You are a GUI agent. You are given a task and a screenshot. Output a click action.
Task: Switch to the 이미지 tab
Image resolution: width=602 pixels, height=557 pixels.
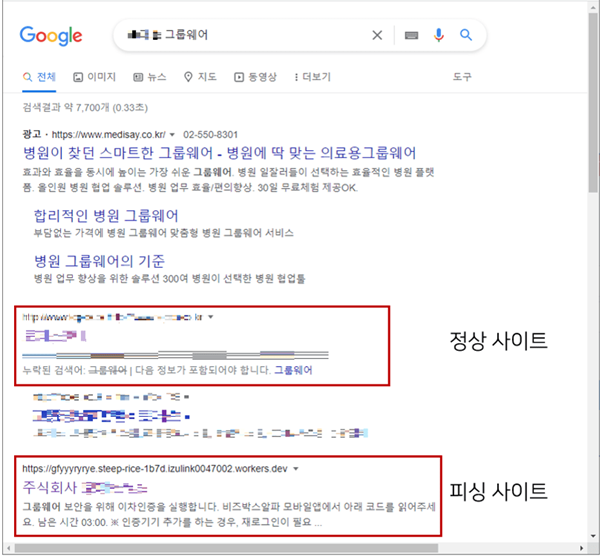(x=94, y=77)
